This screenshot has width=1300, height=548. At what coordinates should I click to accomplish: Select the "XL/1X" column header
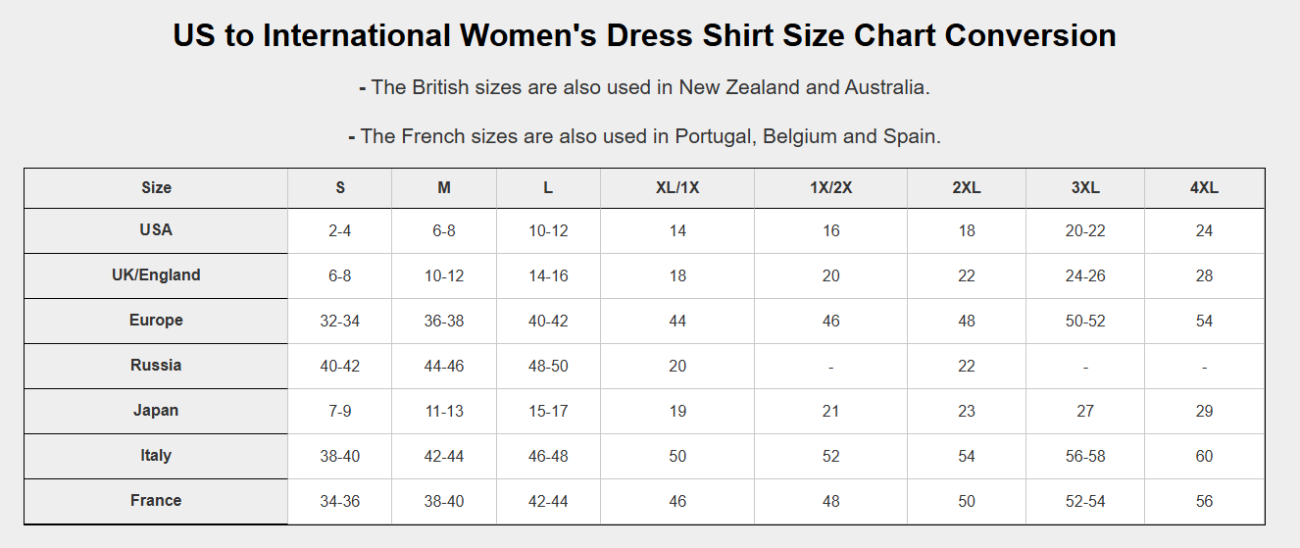click(x=677, y=188)
